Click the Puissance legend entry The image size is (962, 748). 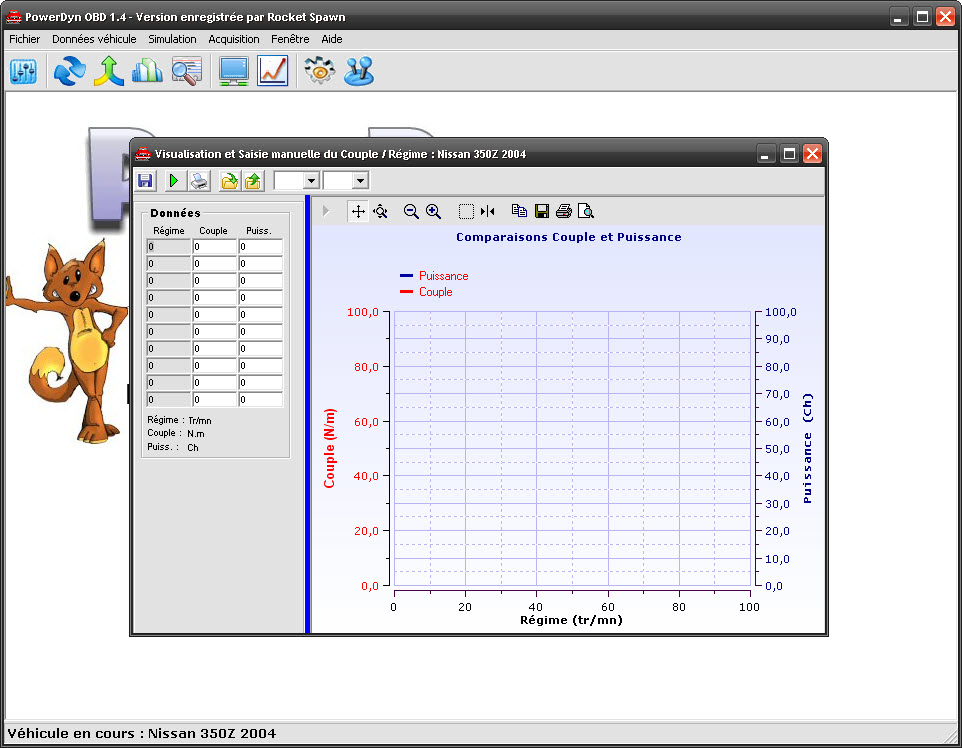[443, 276]
